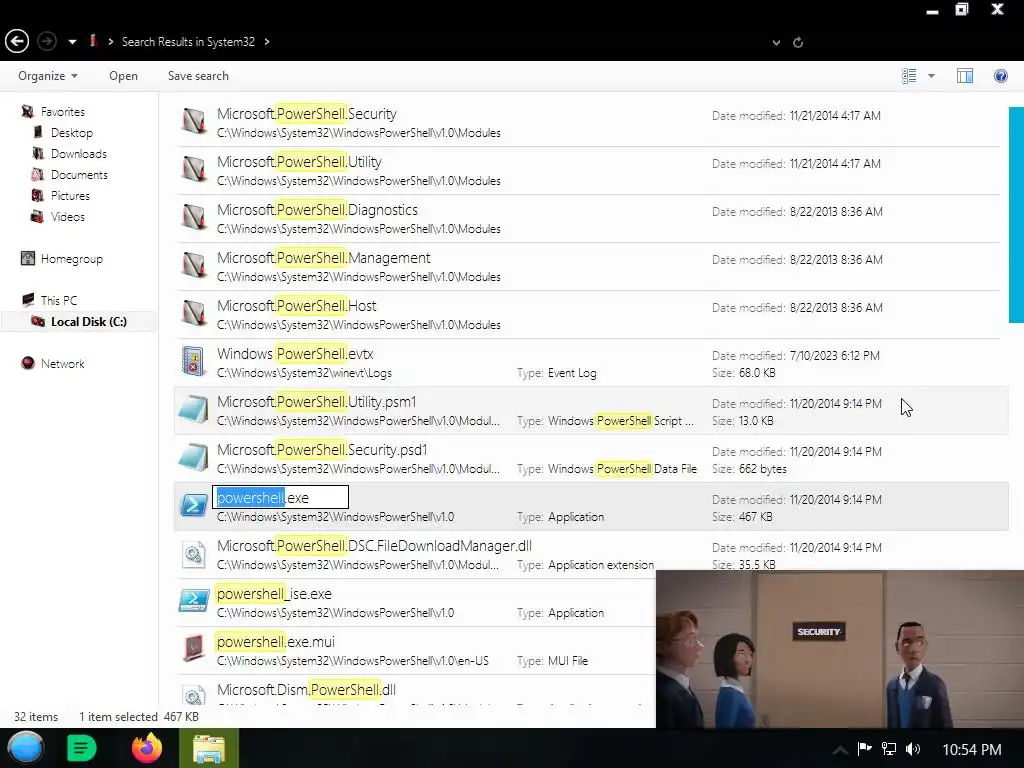Click the File Explorer taskbar icon
Viewport: 1024px width, 768px height.
[x=209, y=748]
